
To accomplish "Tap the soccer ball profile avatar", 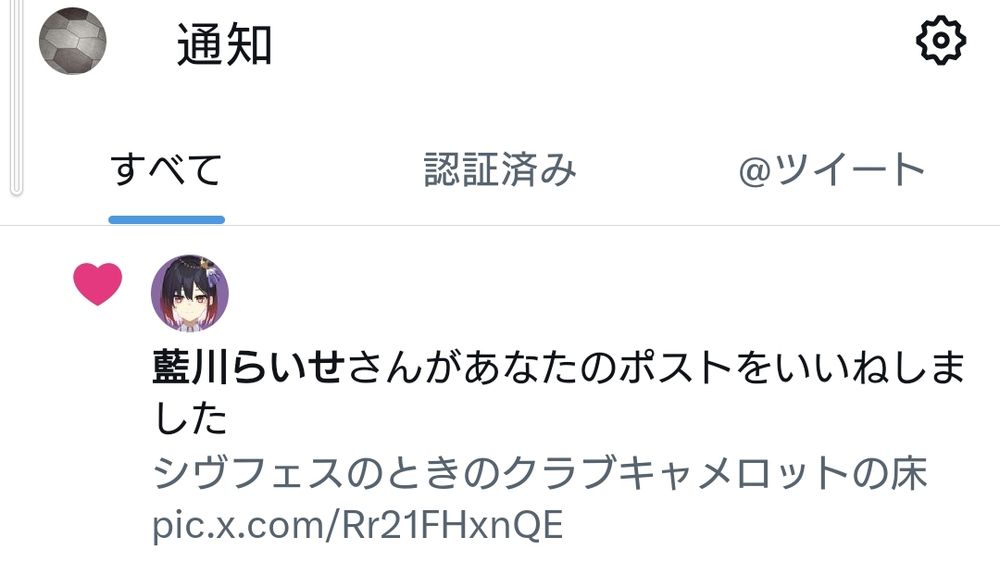I will (73, 41).
